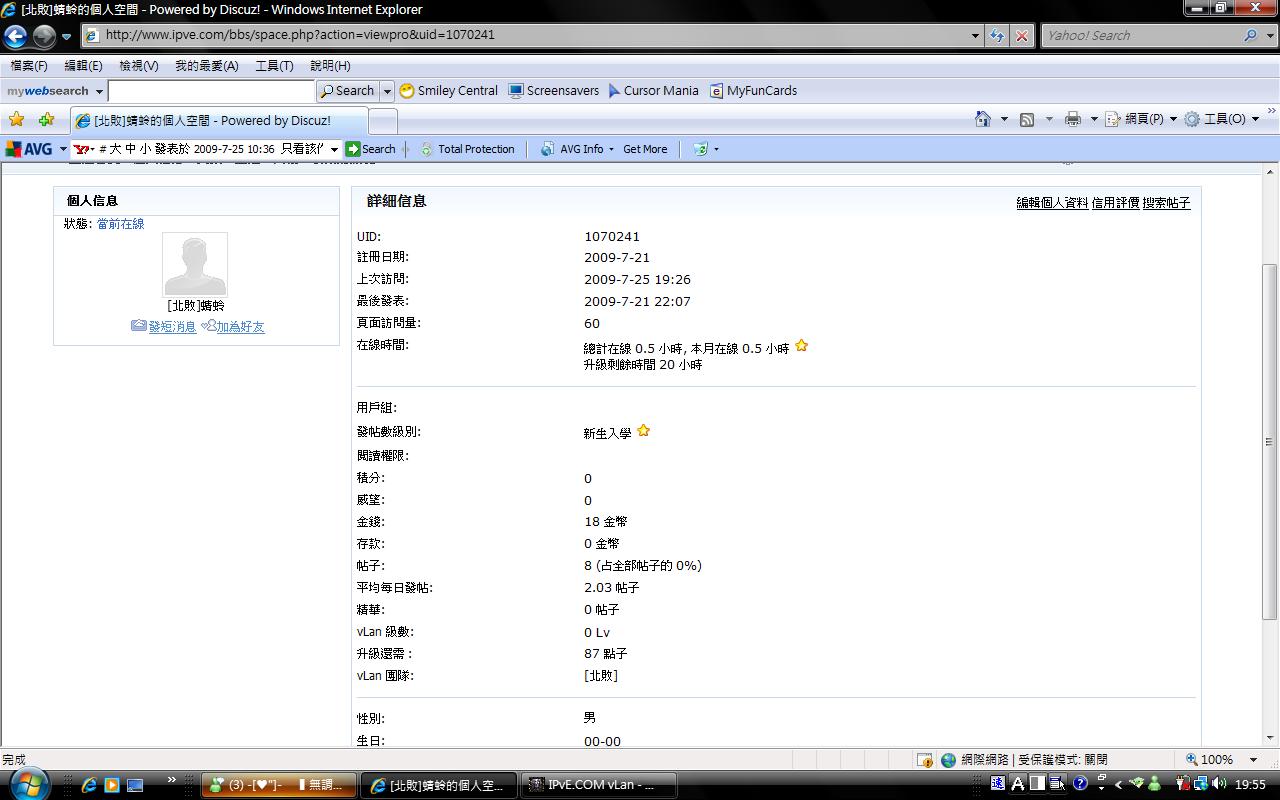1280x800 pixels.
Task: Click the Add to Favorites icon
Action: coord(46,120)
